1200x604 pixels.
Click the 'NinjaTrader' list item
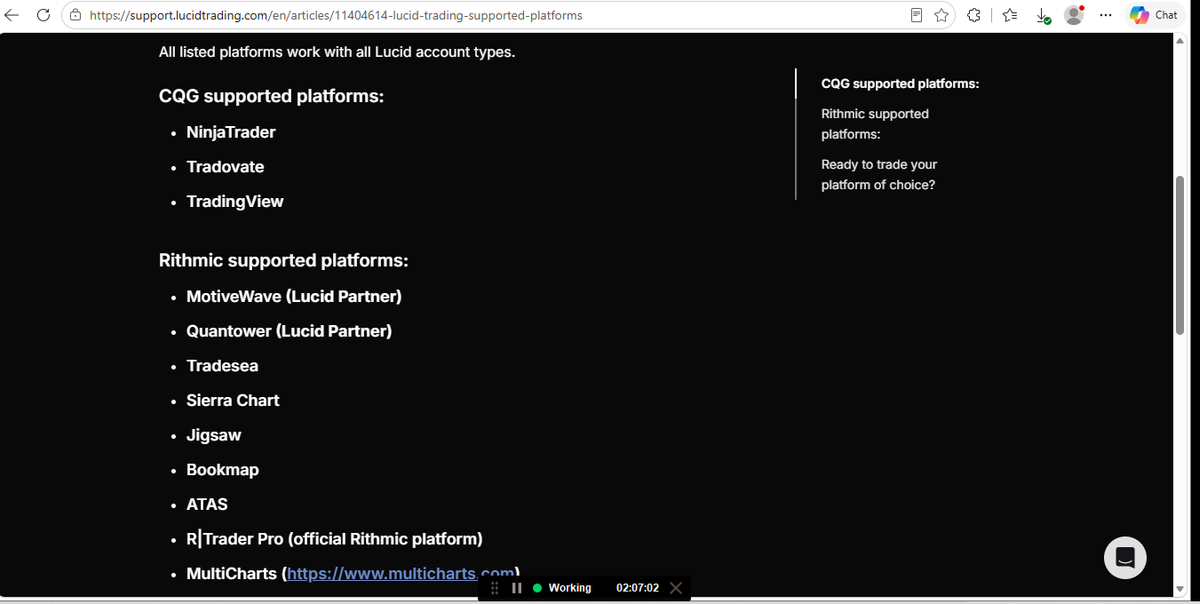tap(231, 132)
